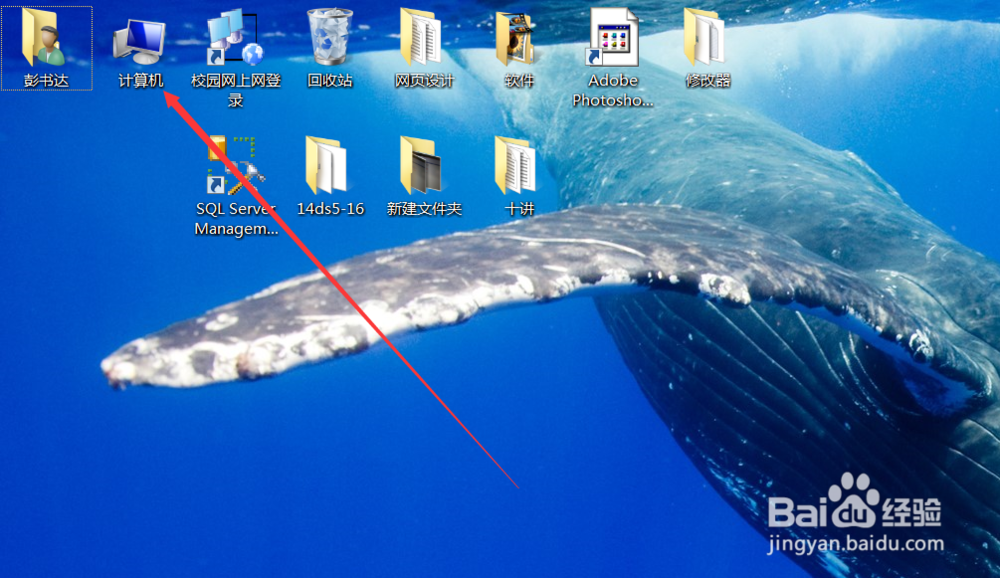
Task: Select the 校园网上网登录 shortcut icon
Action: pos(234,37)
